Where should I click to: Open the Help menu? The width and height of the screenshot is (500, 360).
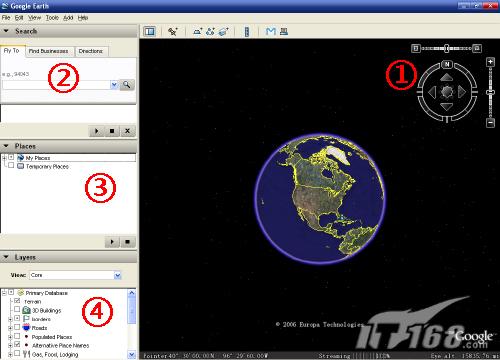83,18
